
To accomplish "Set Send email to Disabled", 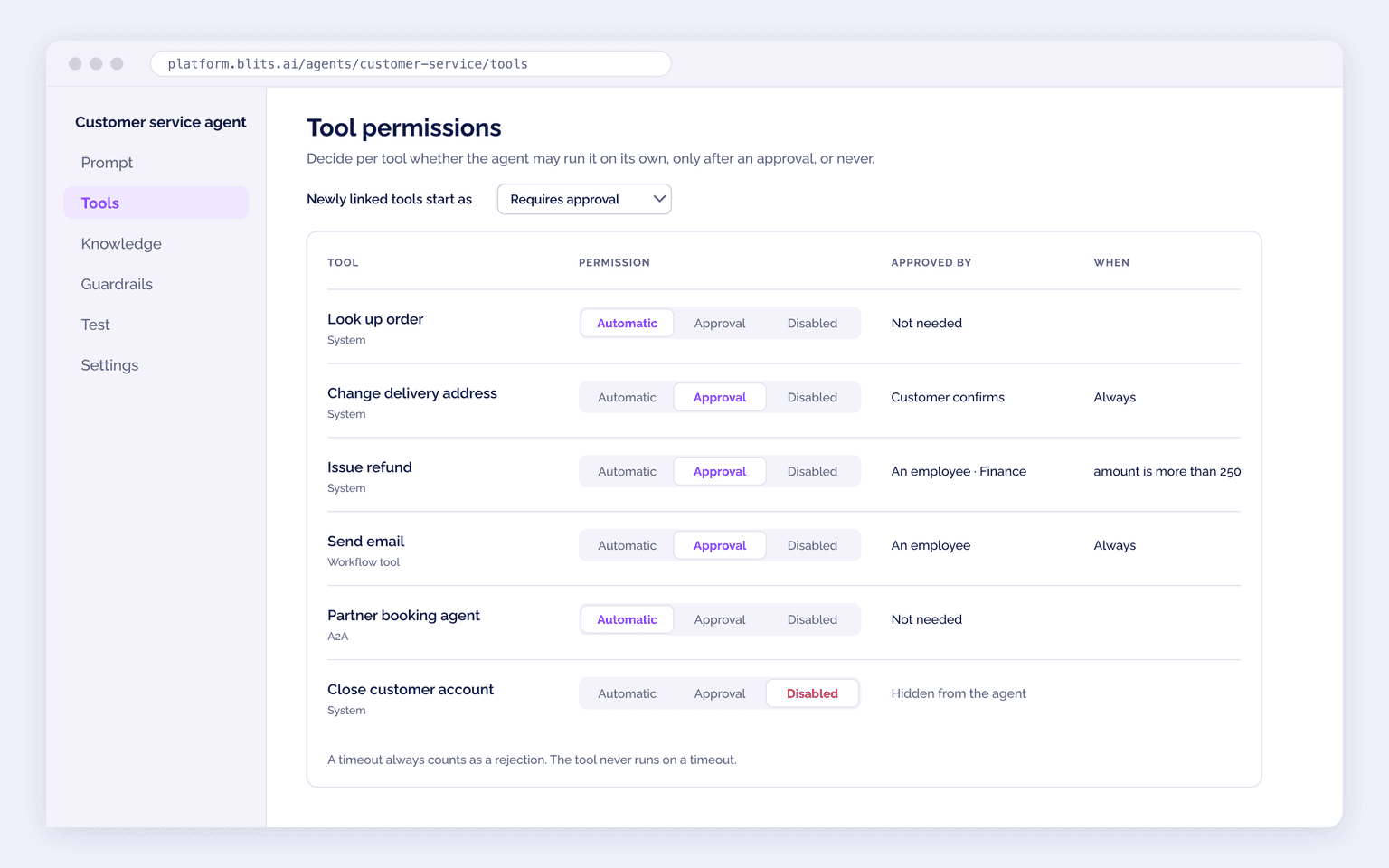I will pyautogui.click(x=812, y=545).
